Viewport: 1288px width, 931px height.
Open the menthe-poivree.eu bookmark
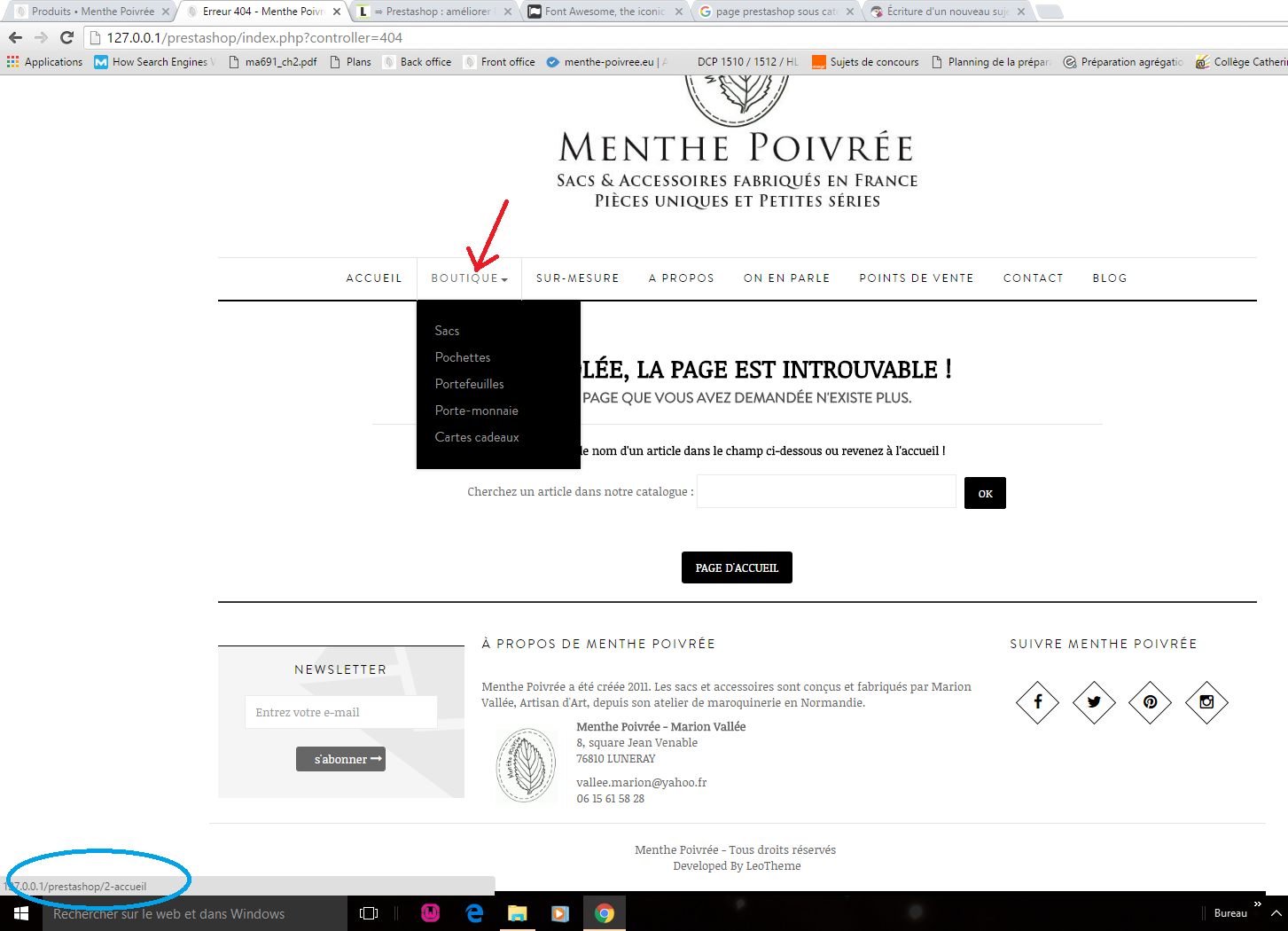(608, 62)
